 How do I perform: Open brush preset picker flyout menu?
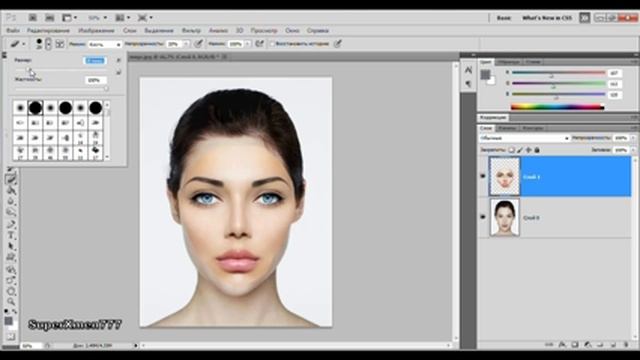point(118,60)
